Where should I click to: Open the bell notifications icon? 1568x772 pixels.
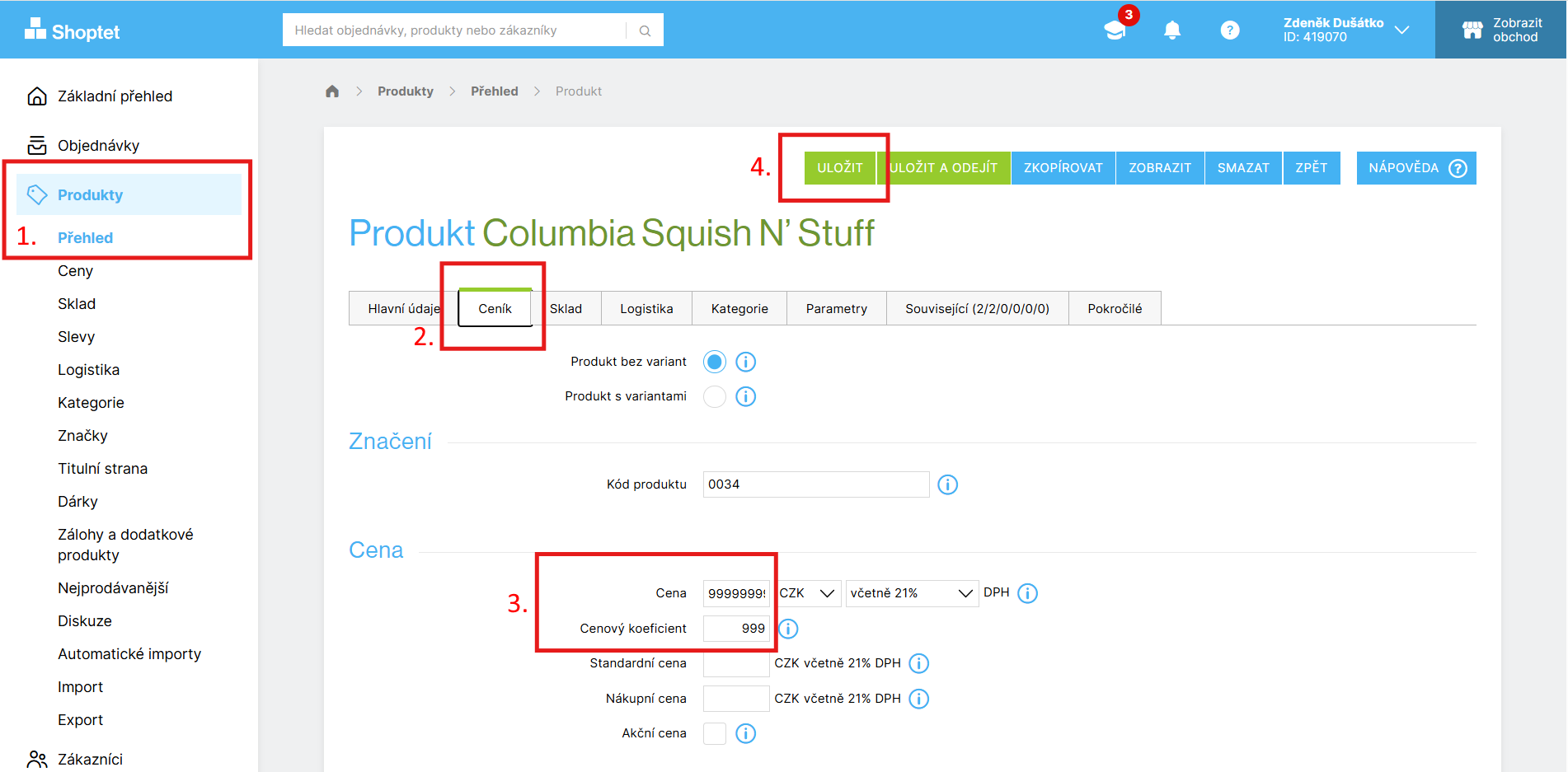pyautogui.click(x=1172, y=30)
